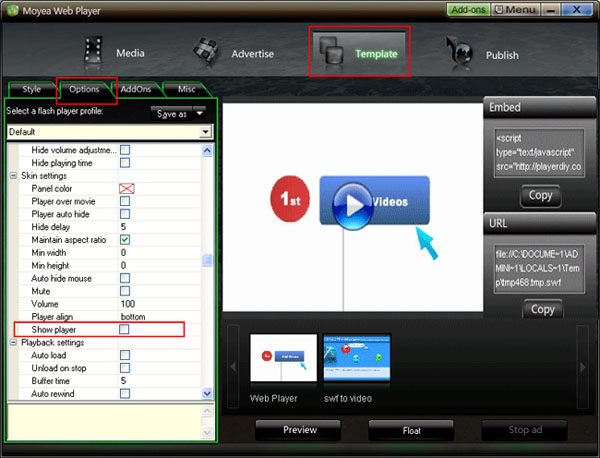Click the Add-ons button in title bar
600x458 pixels.
(x=468, y=10)
